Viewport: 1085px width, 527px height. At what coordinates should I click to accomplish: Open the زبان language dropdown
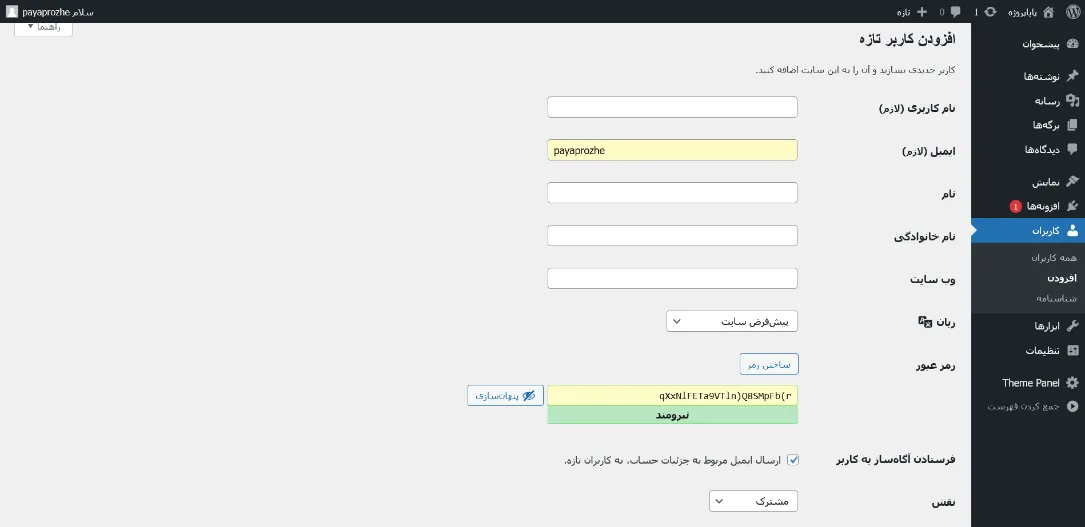tap(731, 322)
